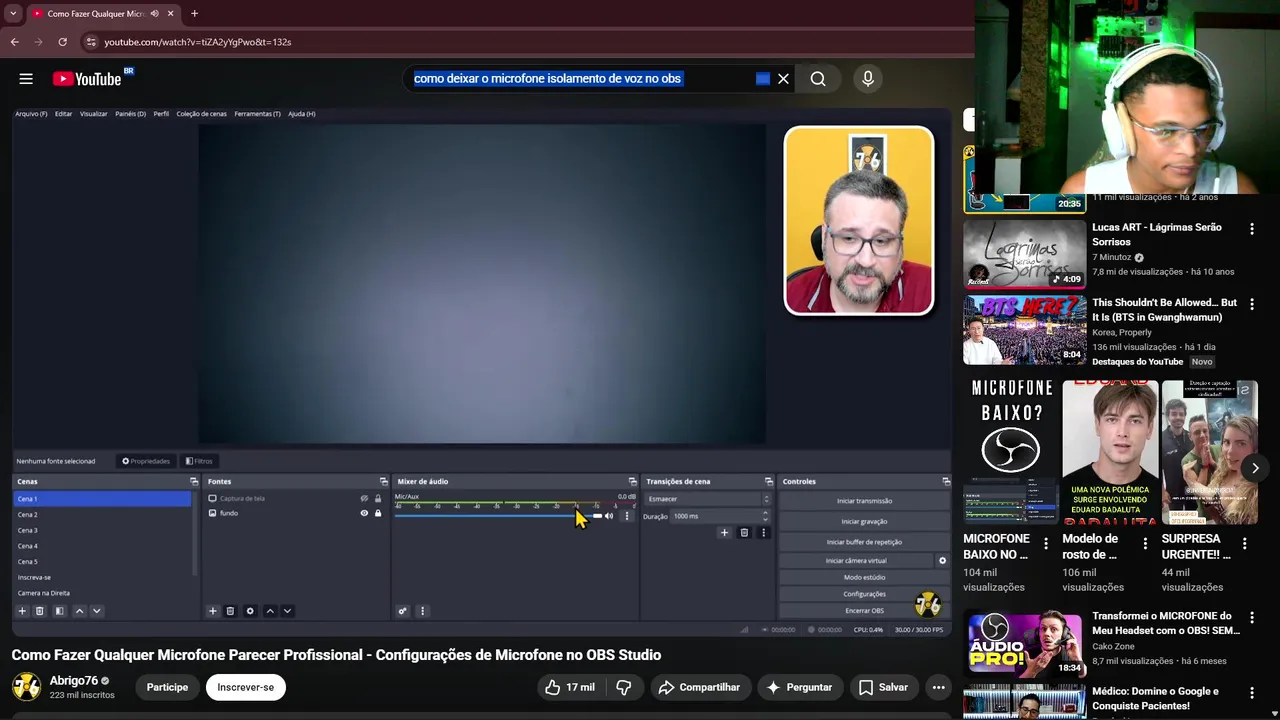This screenshot has width=1280, height=720.
Task: Open transition properties three-dots menu
Action: (x=763, y=533)
